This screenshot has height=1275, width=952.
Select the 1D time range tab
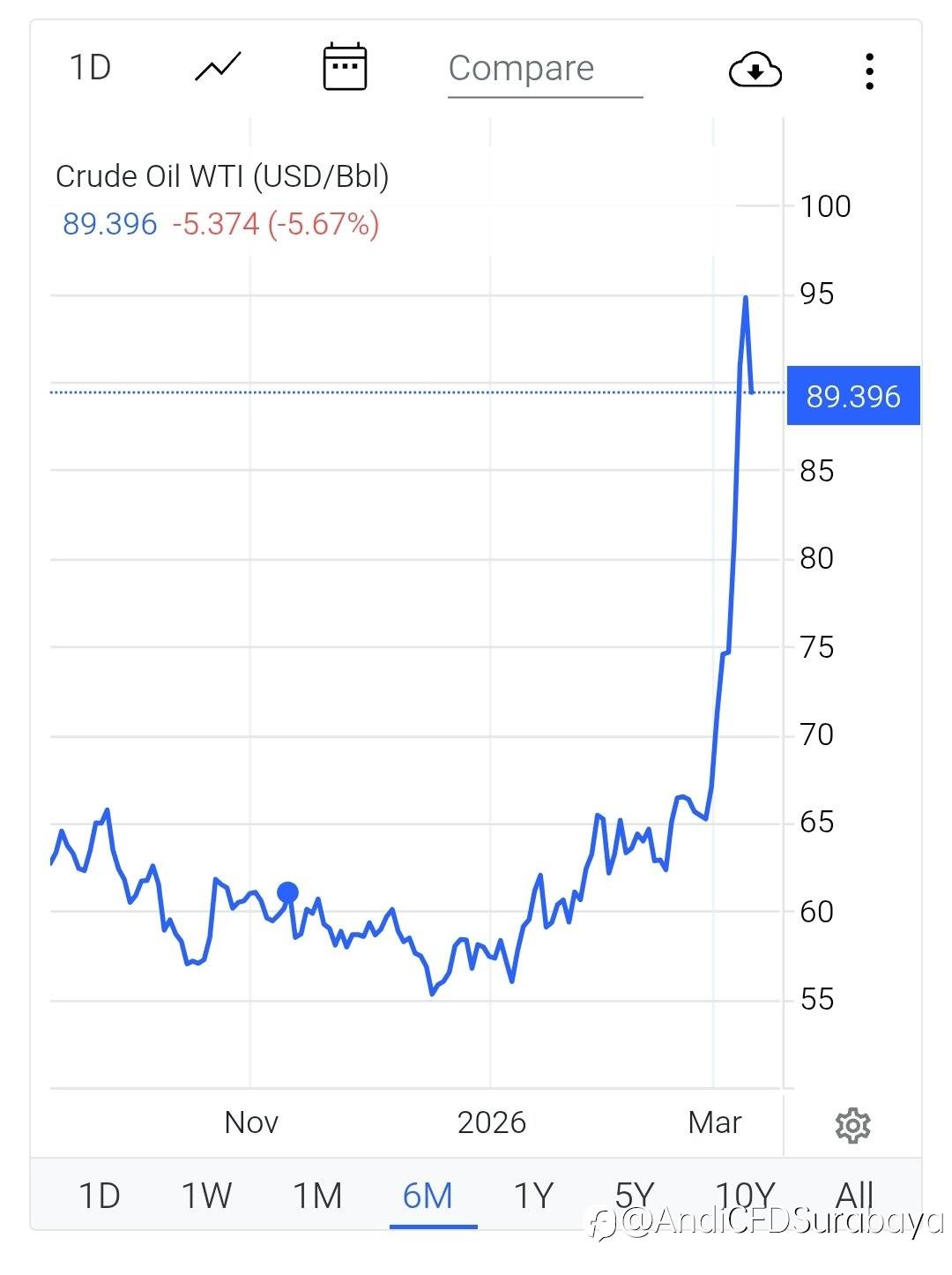click(x=99, y=1196)
